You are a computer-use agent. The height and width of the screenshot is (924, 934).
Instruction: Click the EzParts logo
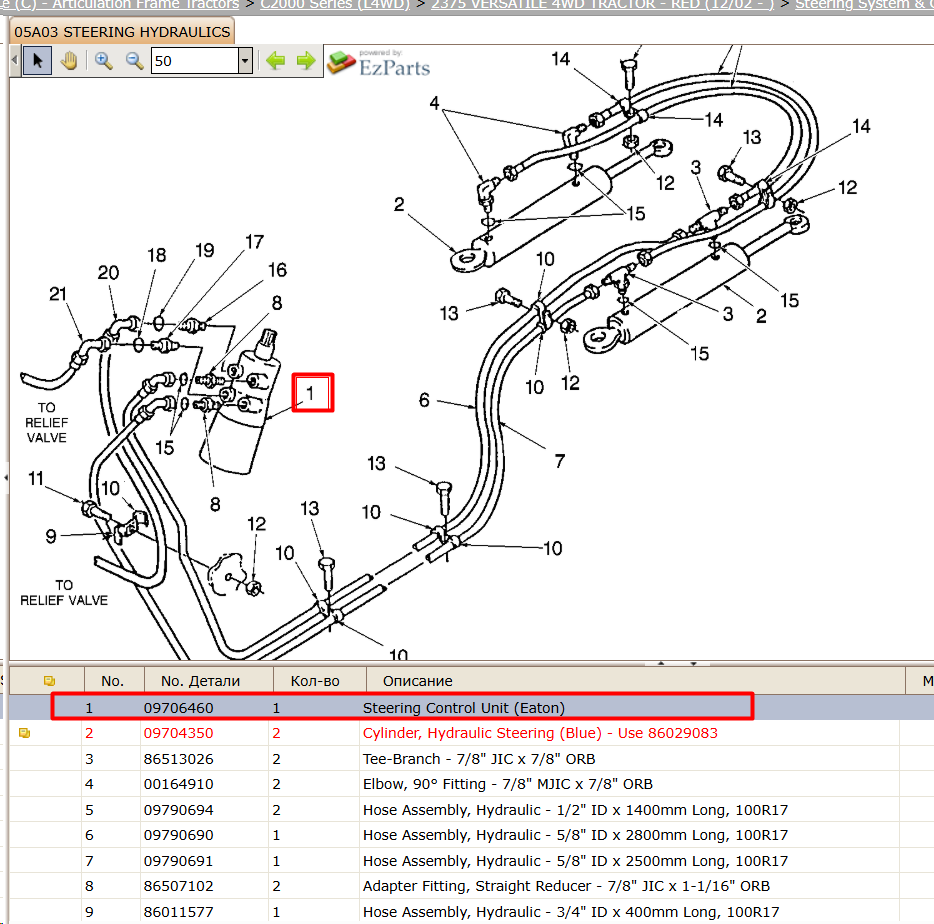point(379,63)
